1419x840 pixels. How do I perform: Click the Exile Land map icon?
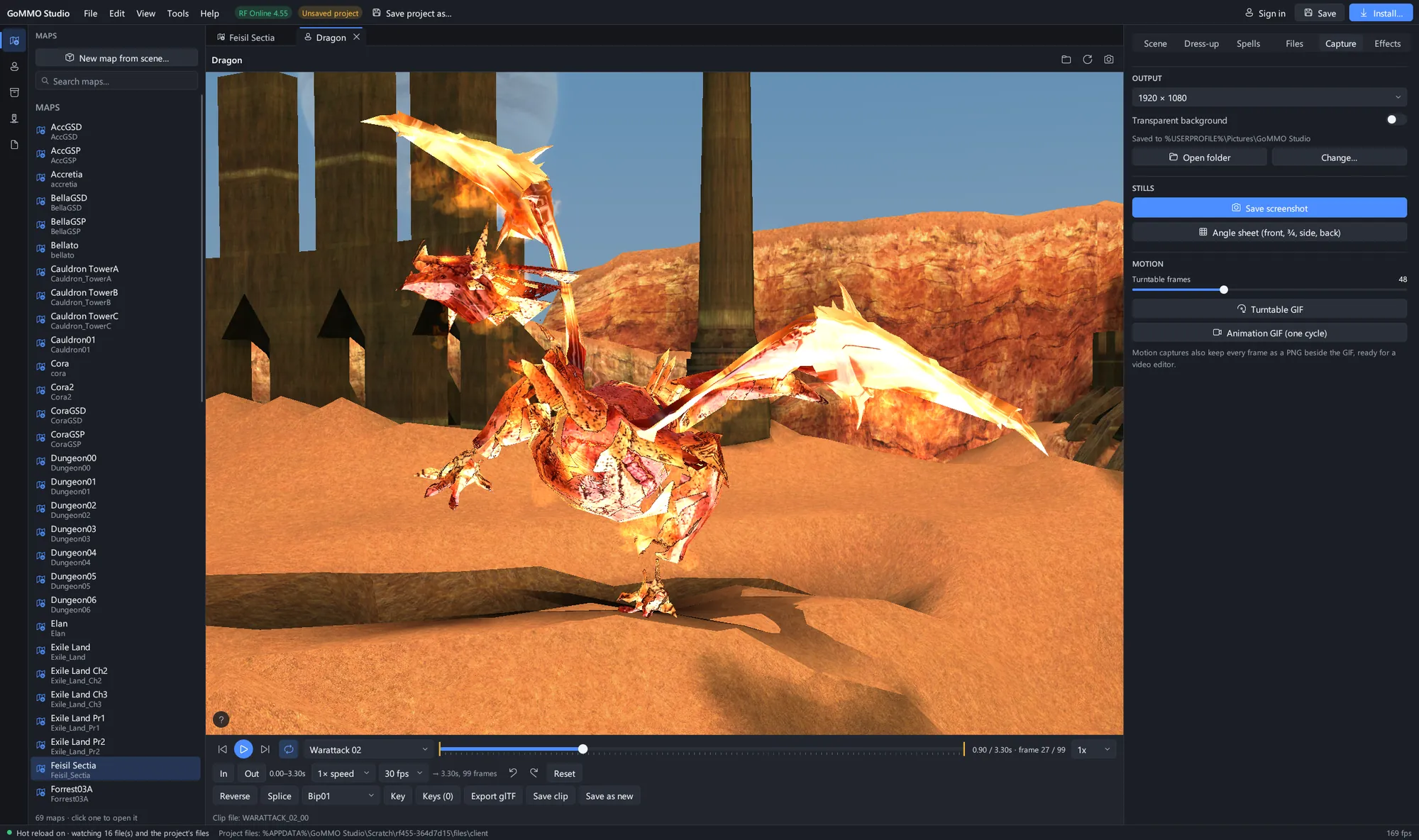41,651
